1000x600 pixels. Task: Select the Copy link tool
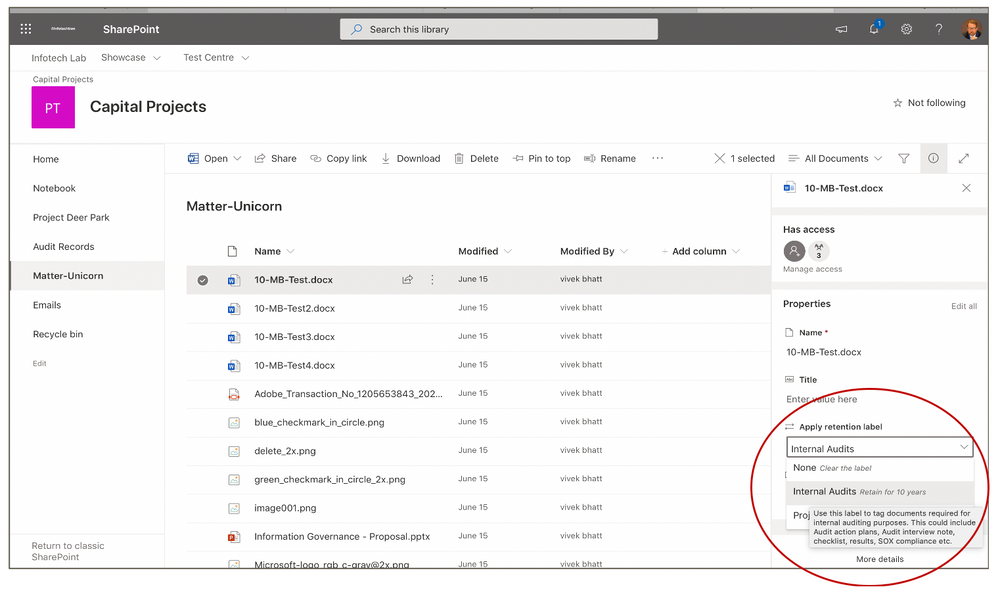[338, 158]
